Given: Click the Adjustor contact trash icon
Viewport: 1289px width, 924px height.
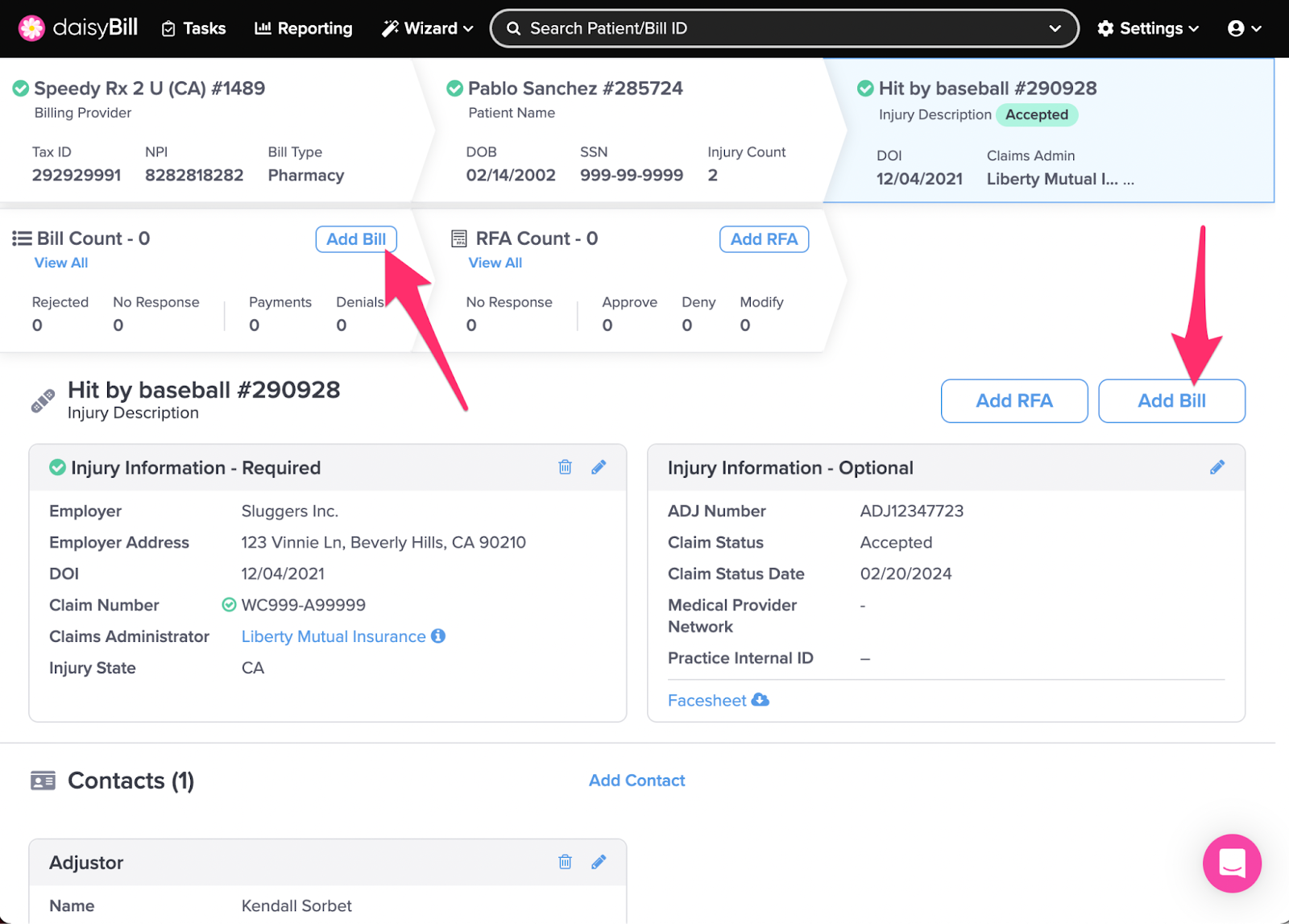Looking at the screenshot, I should coord(565,862).
